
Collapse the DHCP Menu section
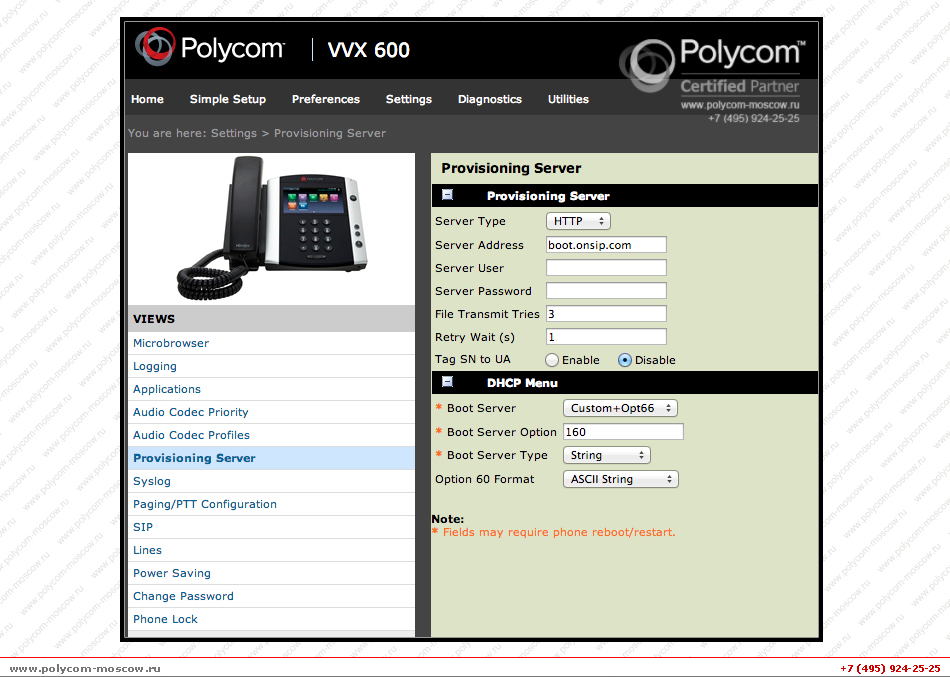448,382
